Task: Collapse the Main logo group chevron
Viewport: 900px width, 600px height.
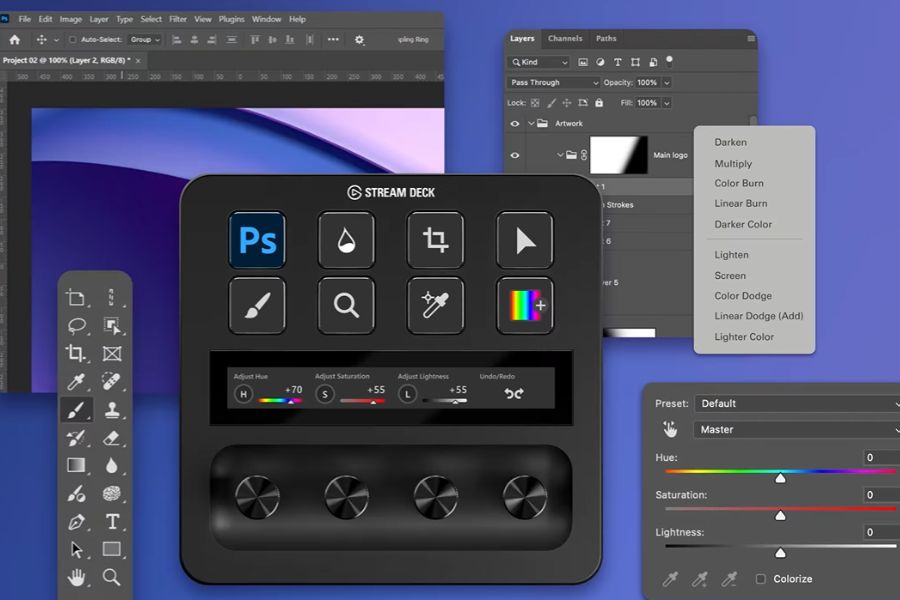Action: [560, 155]
